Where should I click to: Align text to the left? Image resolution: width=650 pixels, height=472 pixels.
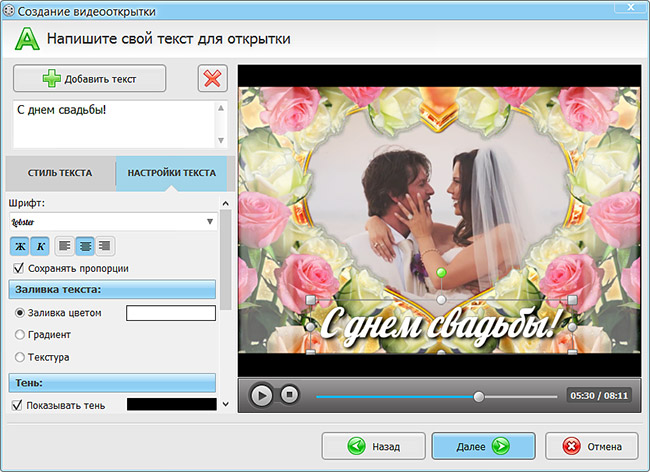click(x=65, y=246)
